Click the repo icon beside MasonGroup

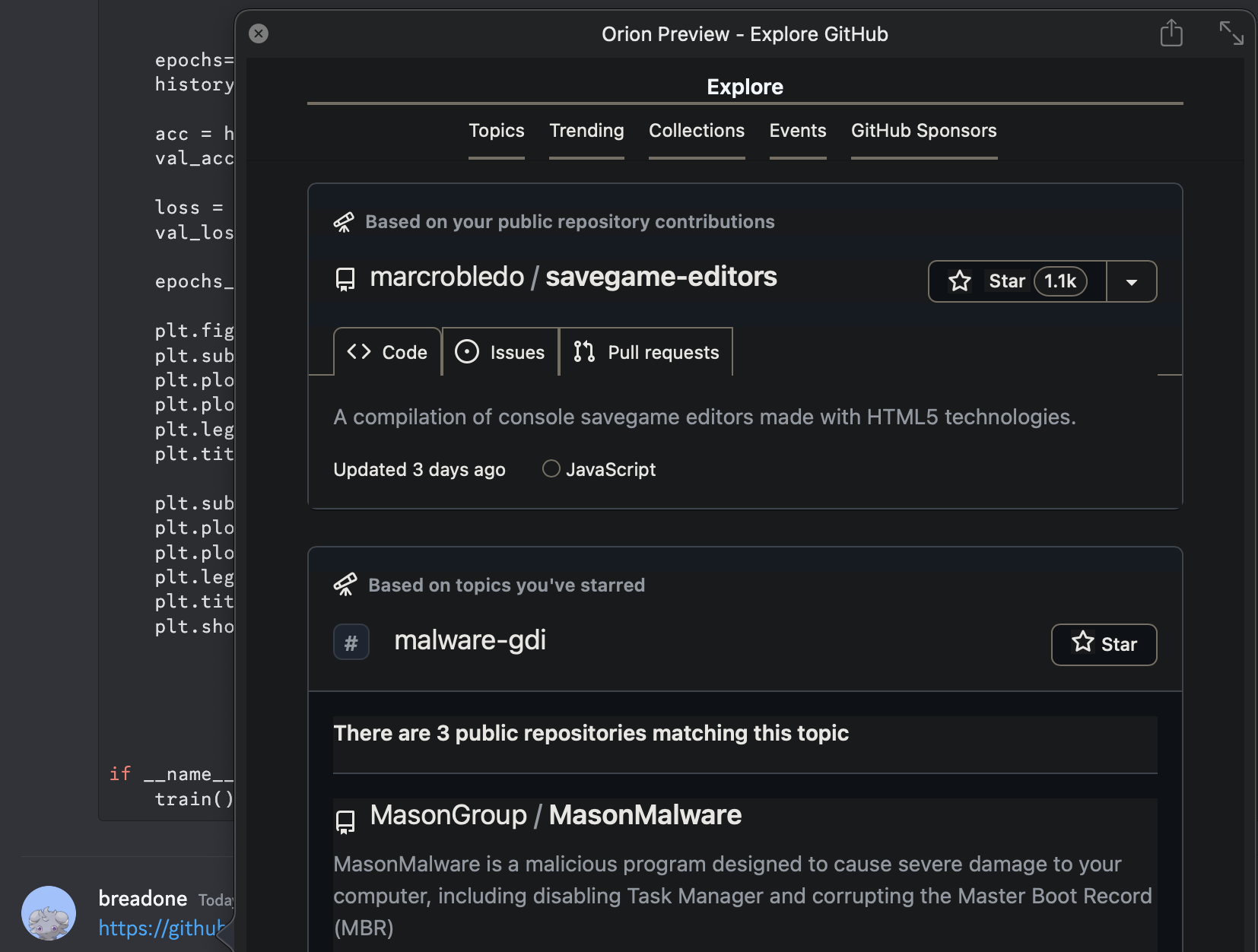(x=345, y=821)
